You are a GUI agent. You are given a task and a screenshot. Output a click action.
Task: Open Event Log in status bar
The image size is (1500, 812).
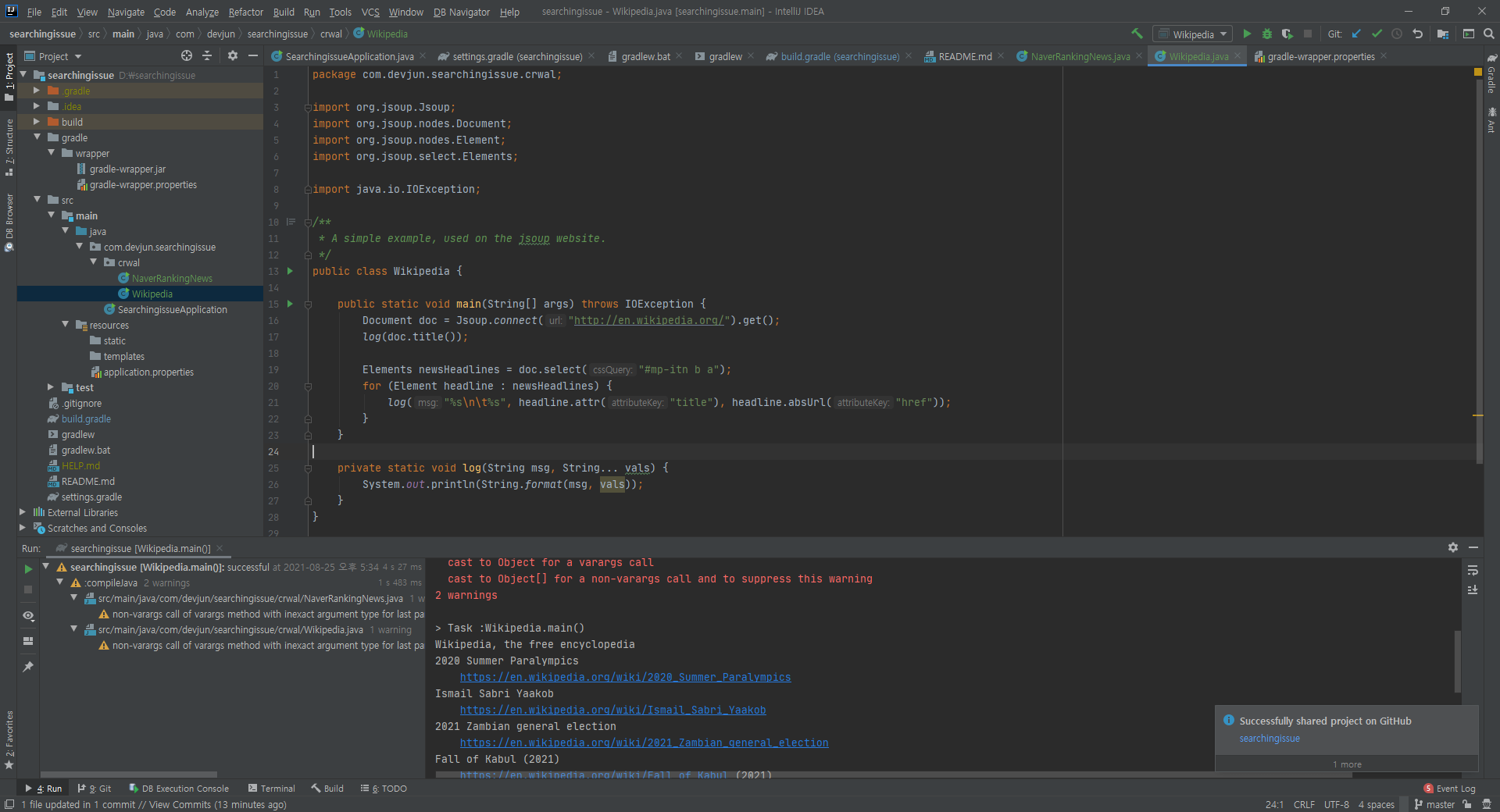pyautogui.click(x=1450, y=789)
